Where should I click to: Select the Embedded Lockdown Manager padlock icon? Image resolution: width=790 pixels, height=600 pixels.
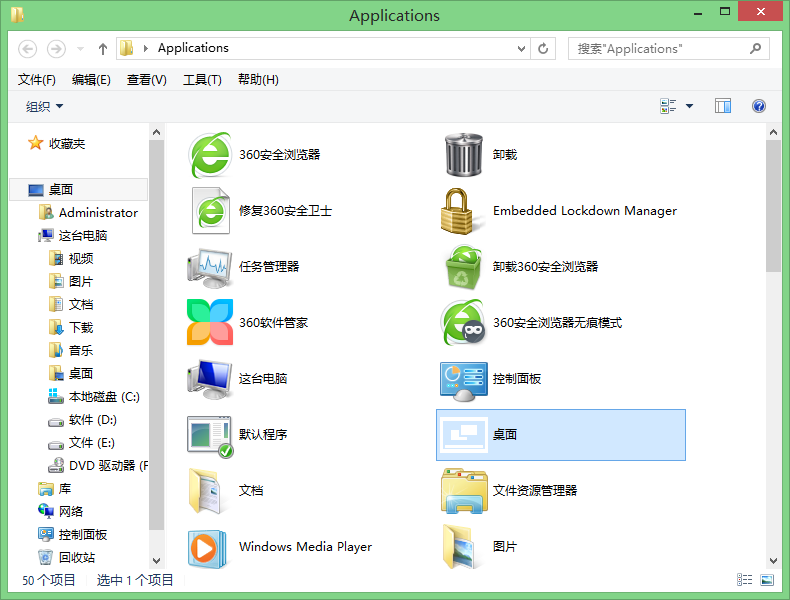(x=463, y=211)
